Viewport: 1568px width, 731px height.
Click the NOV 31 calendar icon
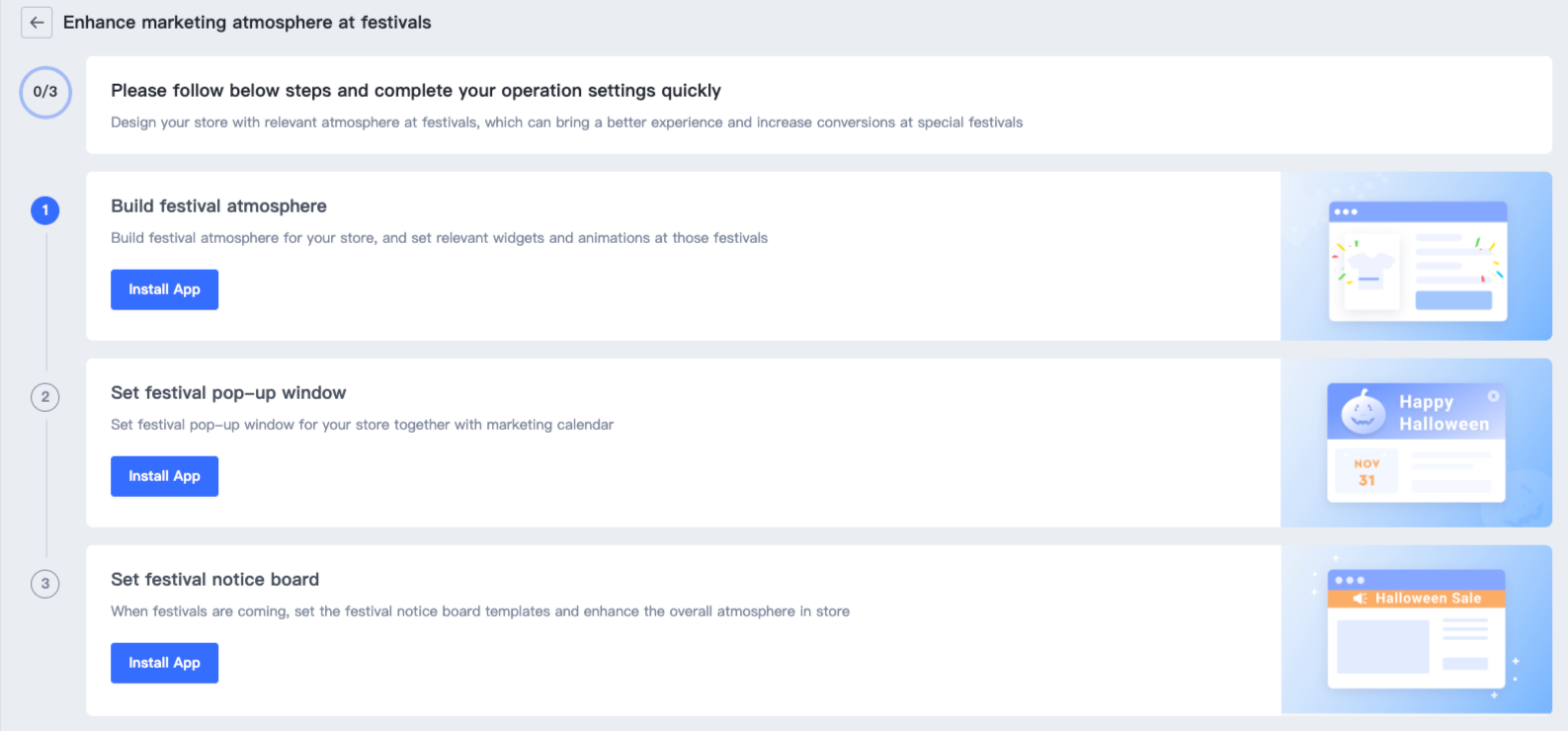tap(1366, 472)
